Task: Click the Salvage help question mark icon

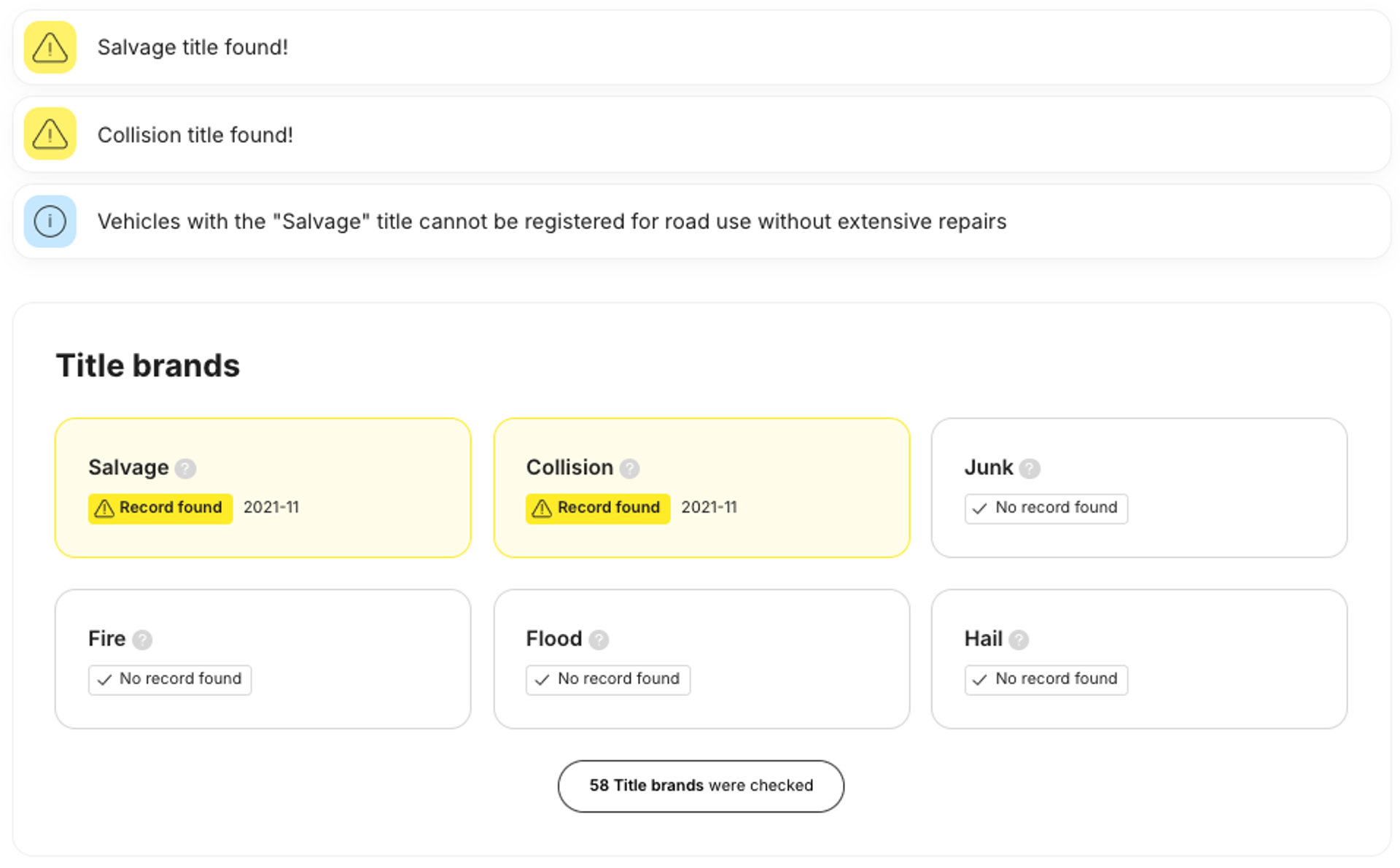Action: click(x=185, y=468)
